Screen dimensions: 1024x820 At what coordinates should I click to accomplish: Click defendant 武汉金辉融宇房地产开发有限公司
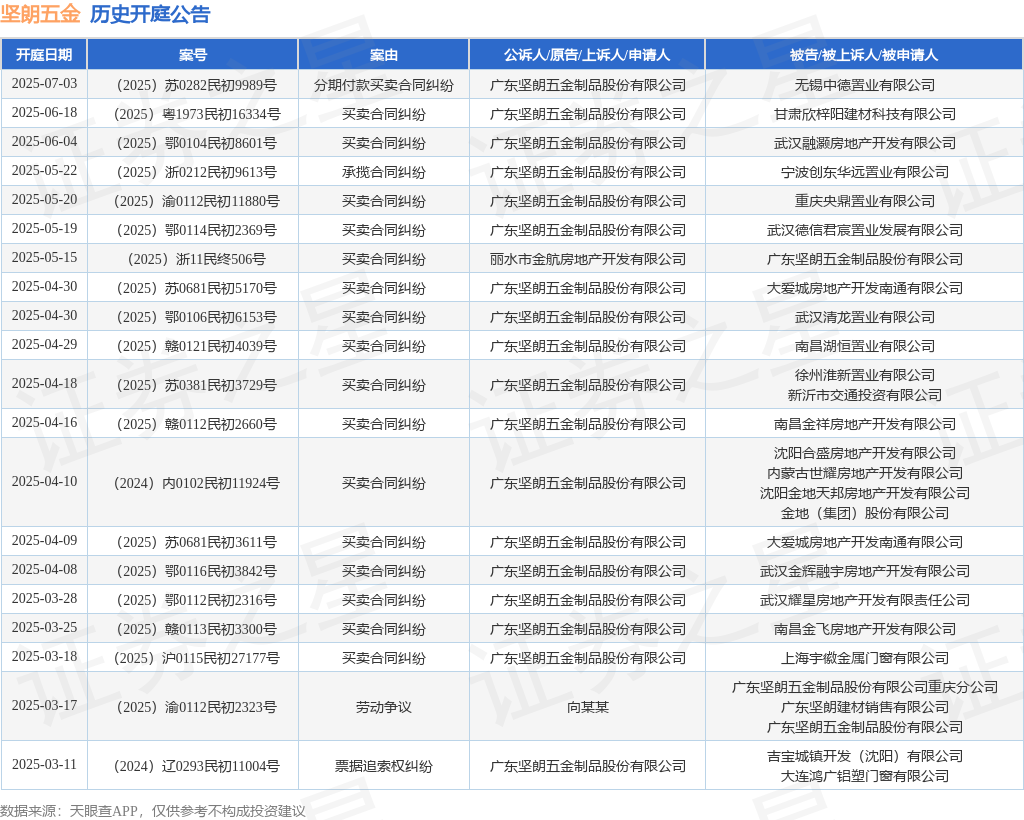[865, 571]
